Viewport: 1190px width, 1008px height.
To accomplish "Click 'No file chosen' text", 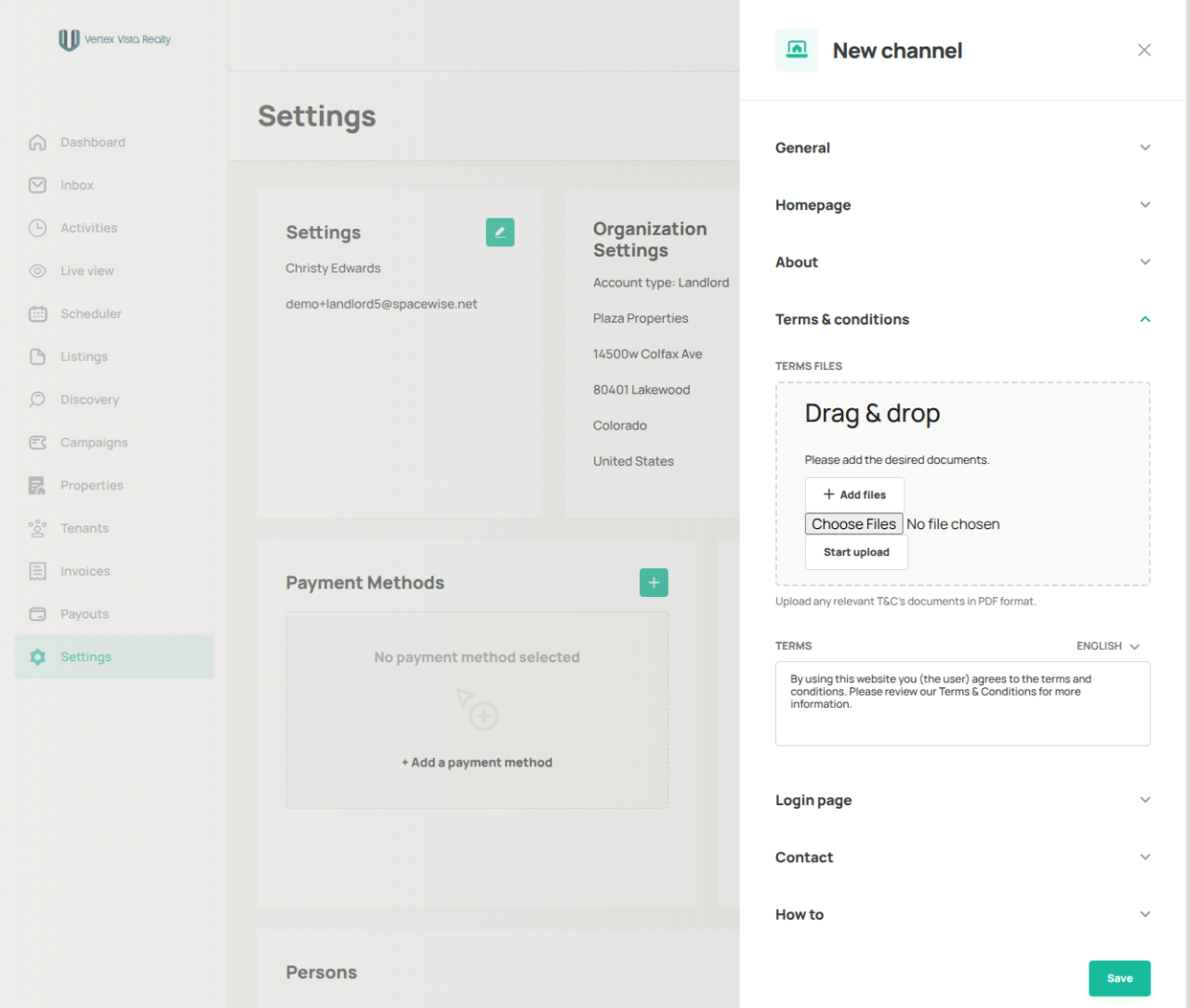I will (x=953, y=524).
